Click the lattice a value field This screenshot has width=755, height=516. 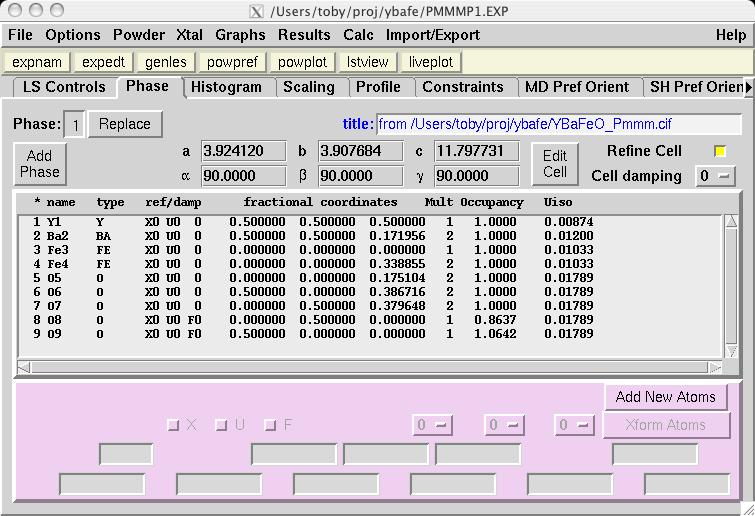tap(244, 151)
